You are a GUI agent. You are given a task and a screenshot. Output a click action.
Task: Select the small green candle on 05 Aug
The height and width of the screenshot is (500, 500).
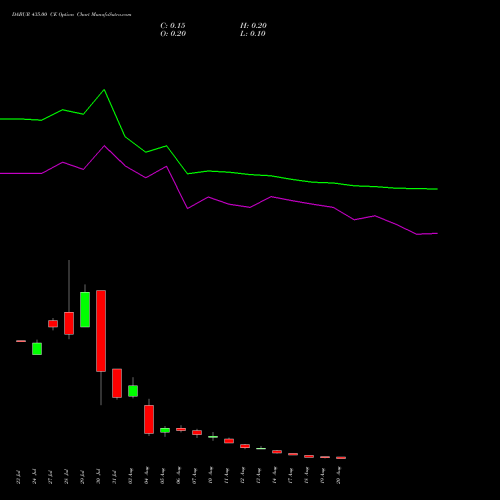tap(165, 430)
